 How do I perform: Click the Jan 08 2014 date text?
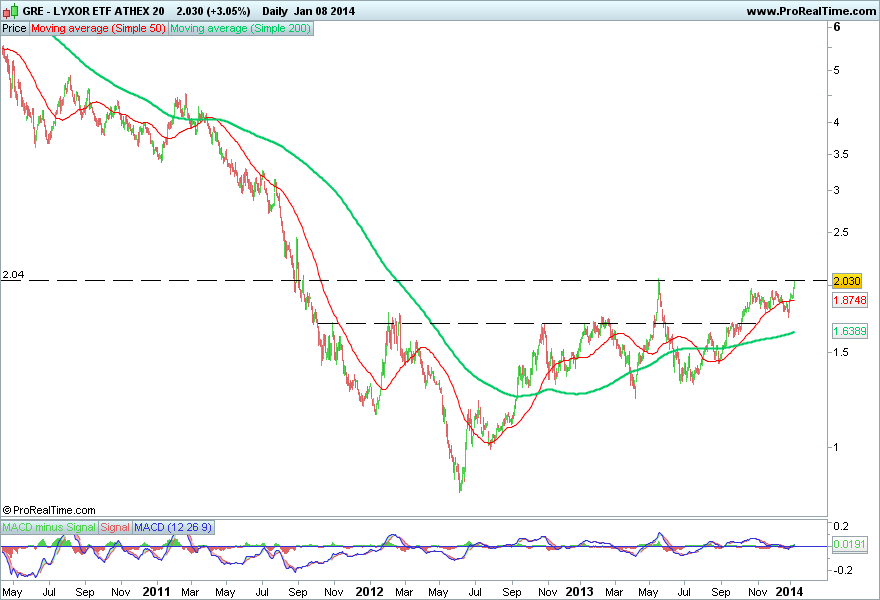[x=324, y=11]
